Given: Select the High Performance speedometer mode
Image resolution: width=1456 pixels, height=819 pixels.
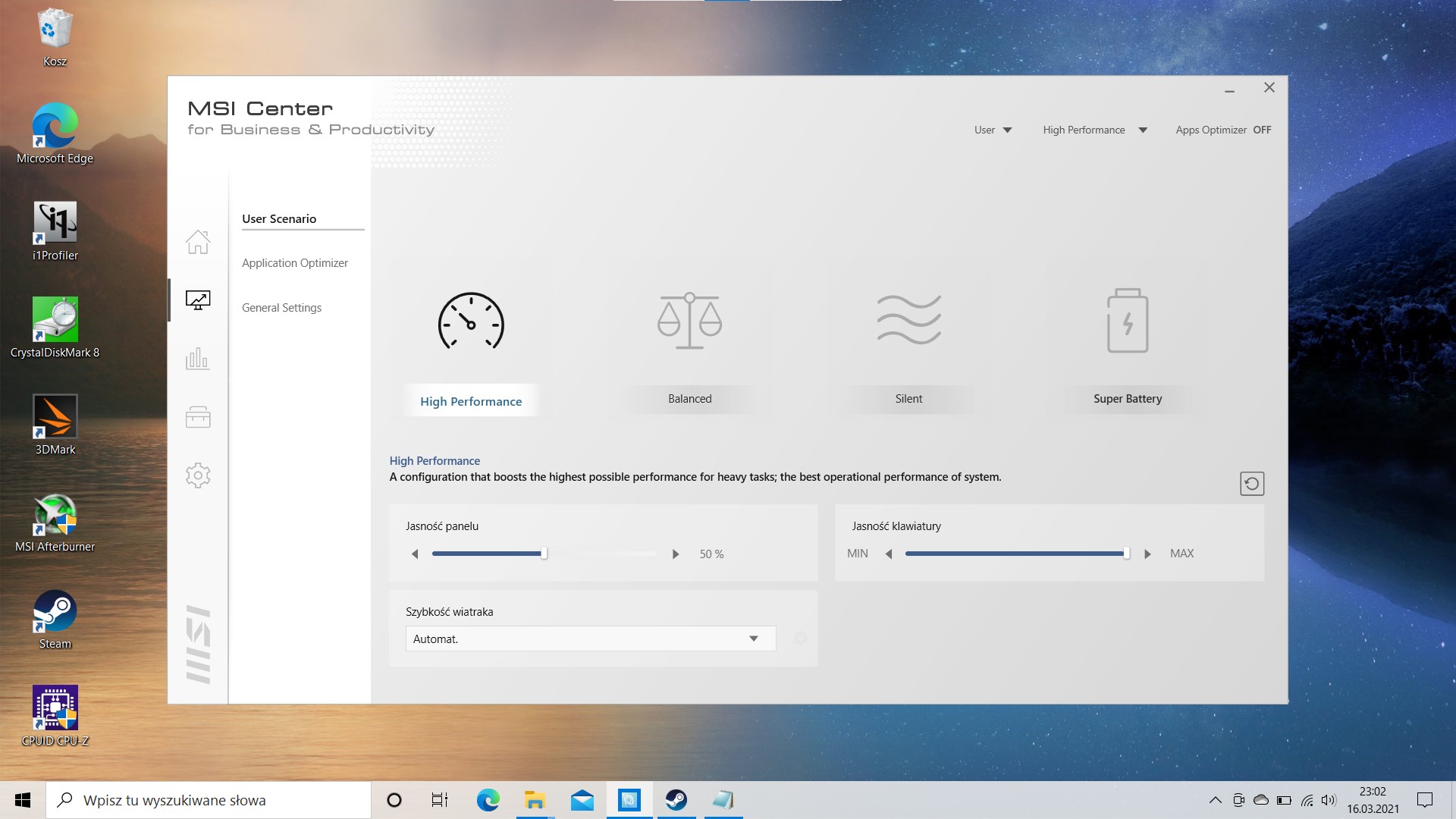Looking at the screenshot, I should point(471,322).
